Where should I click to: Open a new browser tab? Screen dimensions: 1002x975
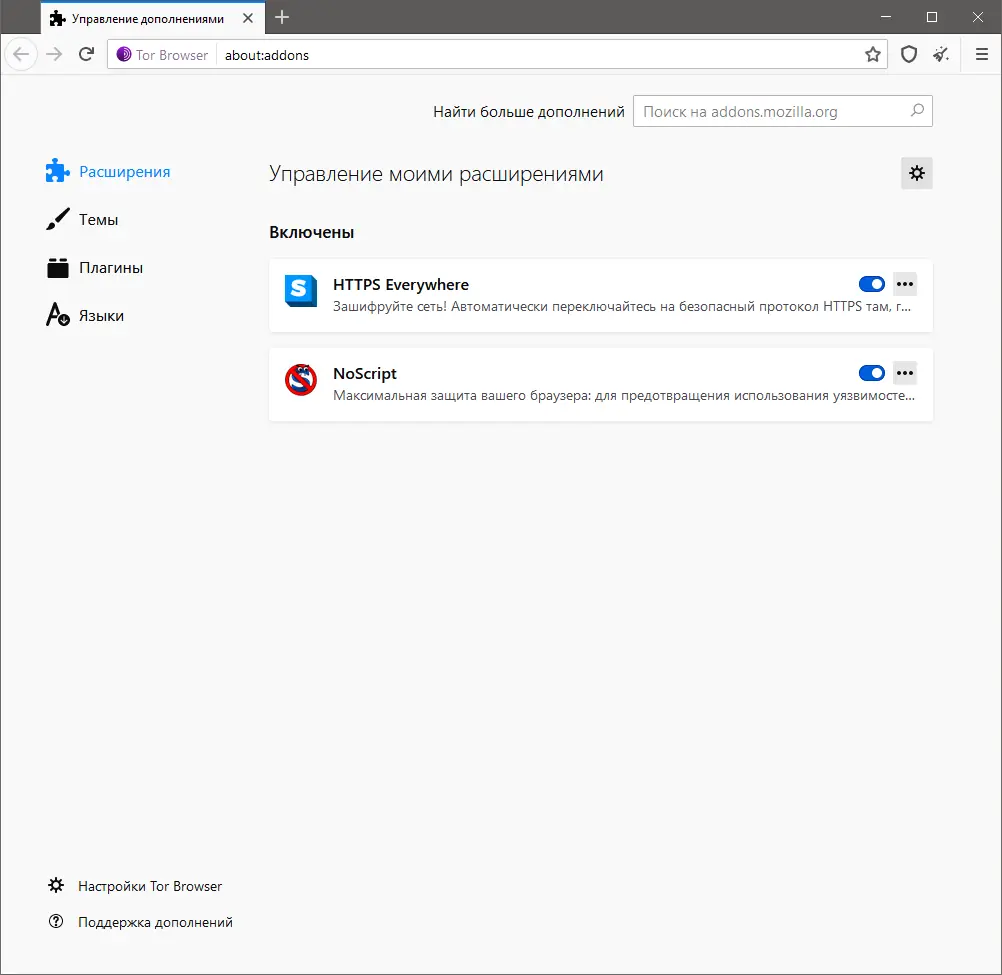point(282,17)
